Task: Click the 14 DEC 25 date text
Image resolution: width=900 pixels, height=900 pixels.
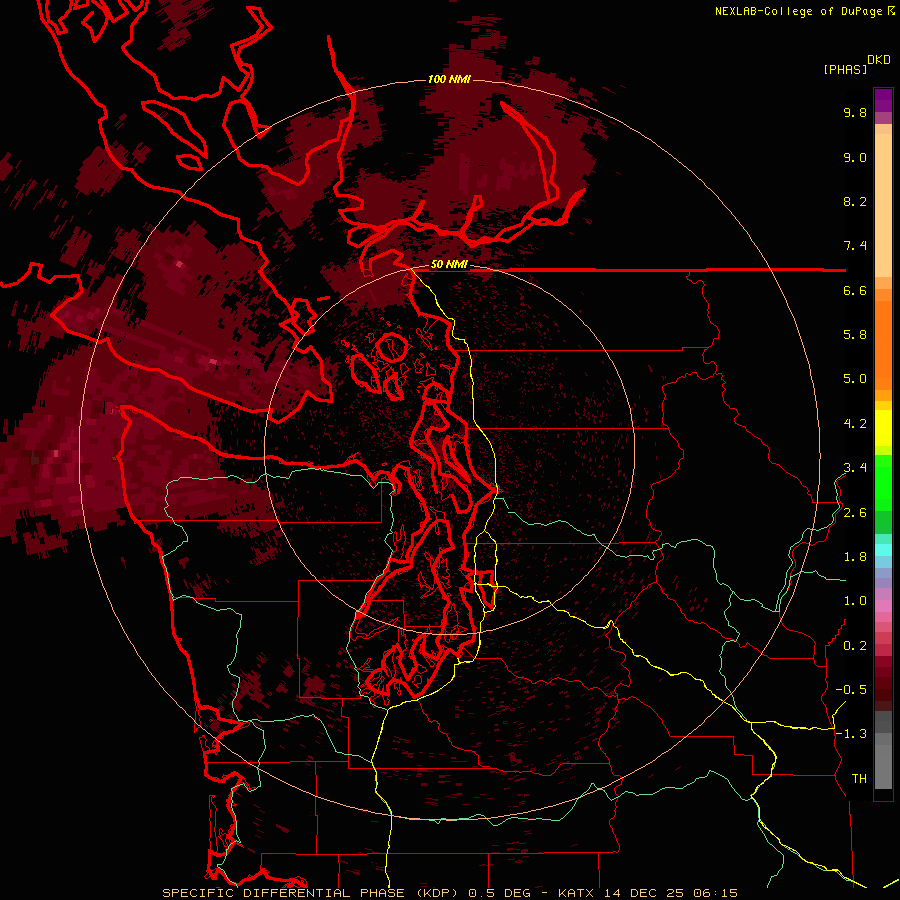Action: click(x=645, y=893)
